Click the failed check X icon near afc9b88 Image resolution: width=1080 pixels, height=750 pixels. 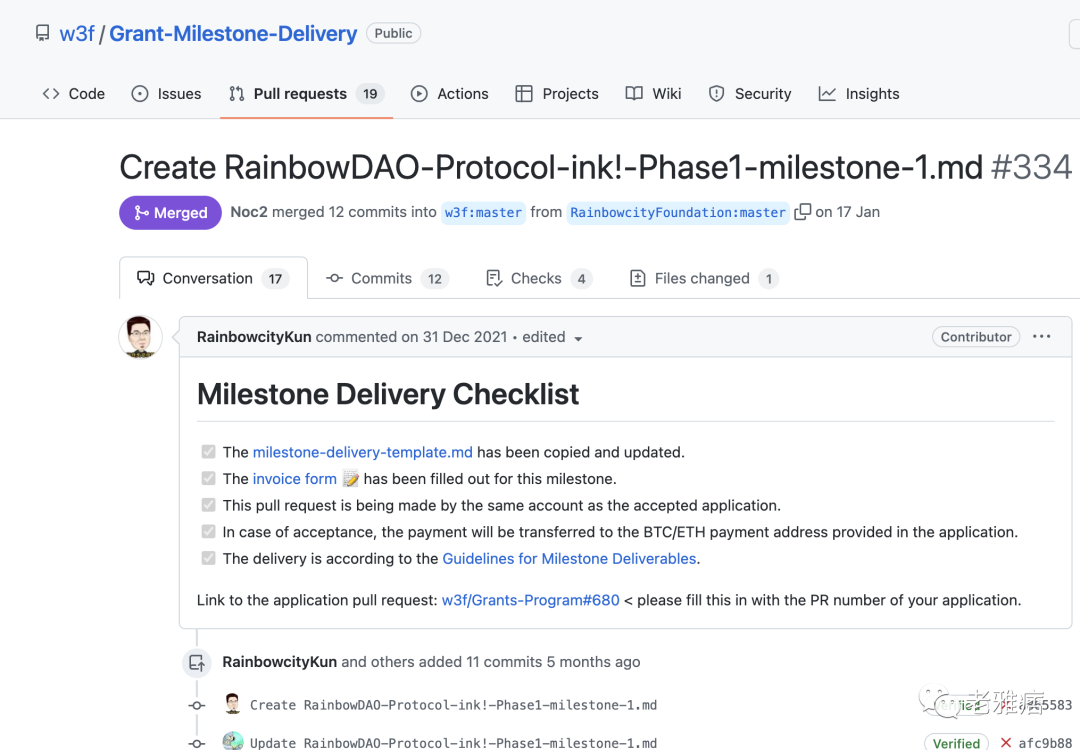pyautogui.click(x=1006, y=742)
